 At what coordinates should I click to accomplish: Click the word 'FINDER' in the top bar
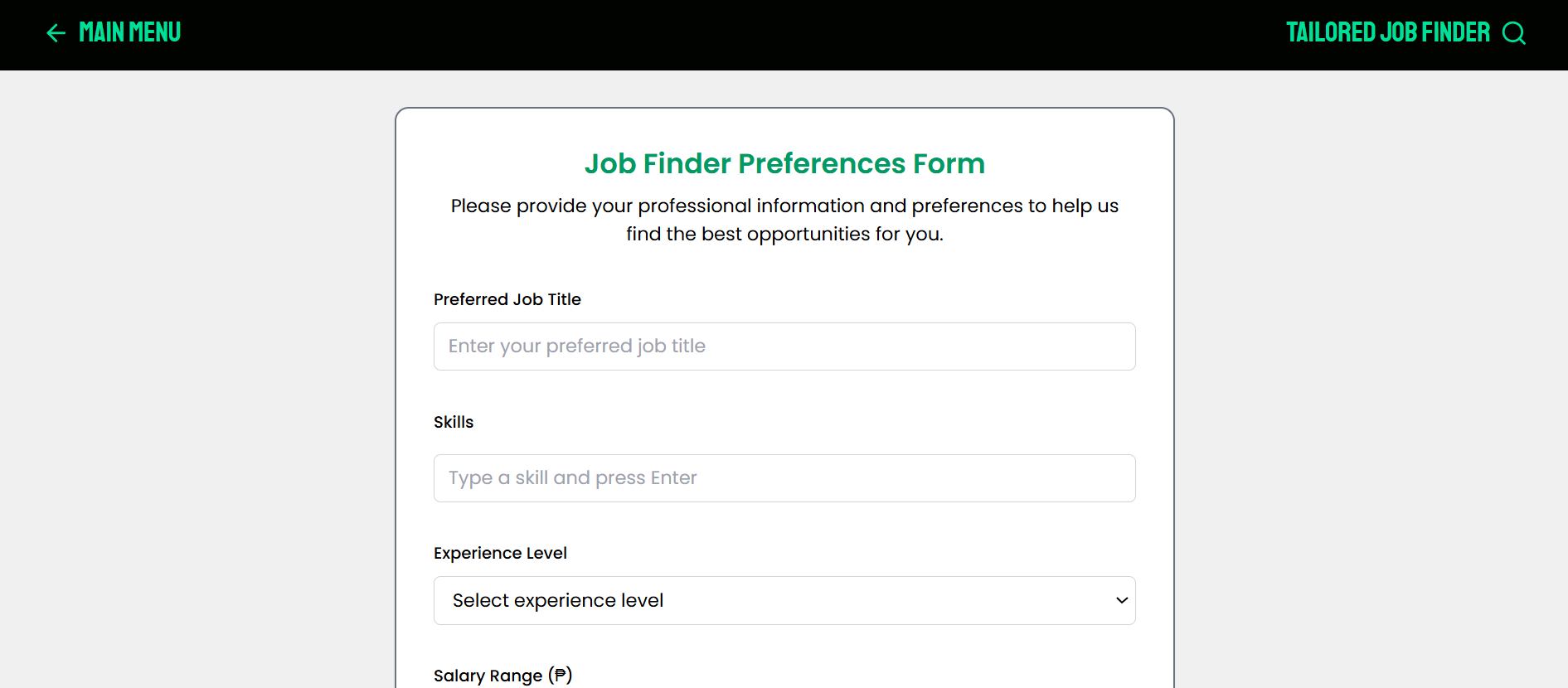point(1455,32)
